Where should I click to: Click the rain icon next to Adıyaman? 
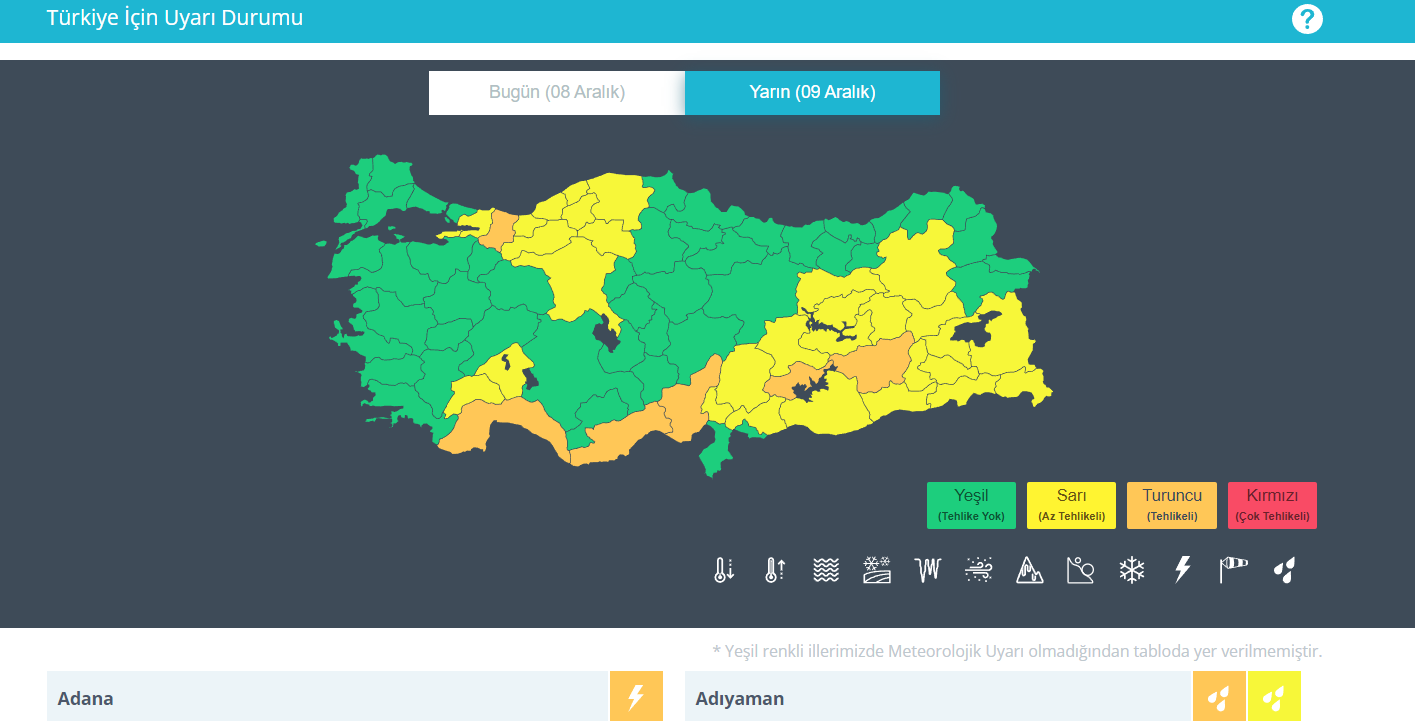click(x=1220, y=696)
